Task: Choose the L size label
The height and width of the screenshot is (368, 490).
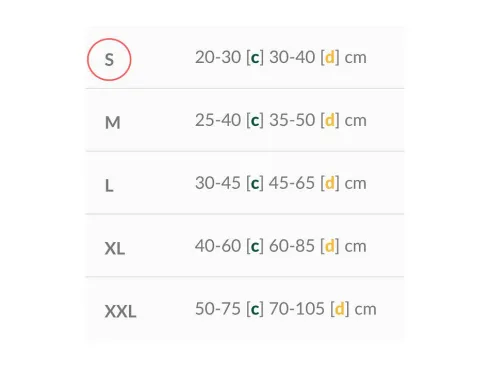Action: click(x=109, y=185)
